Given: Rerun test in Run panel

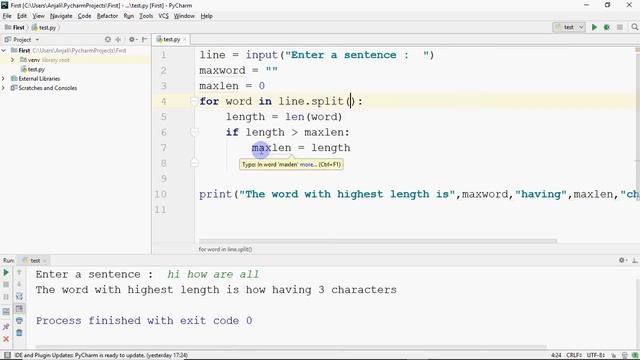Looking at the screenshot, I should click(x=6, y=272).
